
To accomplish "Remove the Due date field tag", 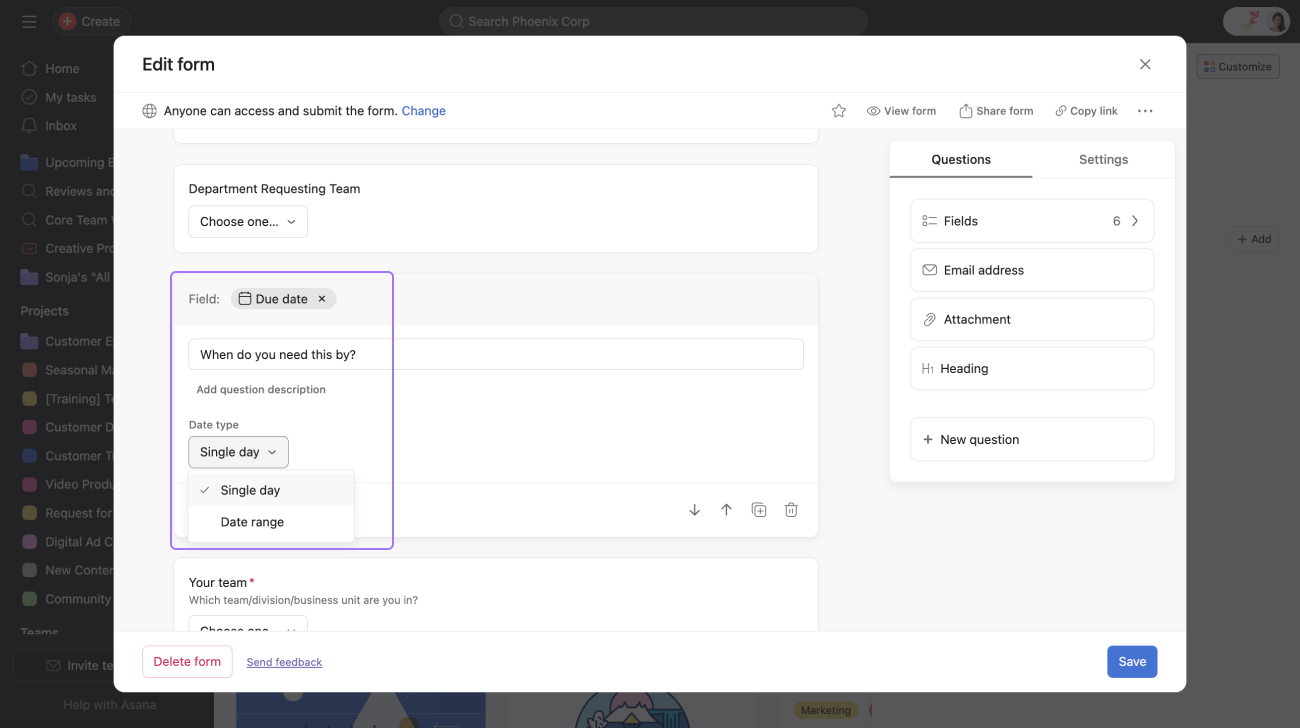I will pyautogui.click(x=322, y=299).
